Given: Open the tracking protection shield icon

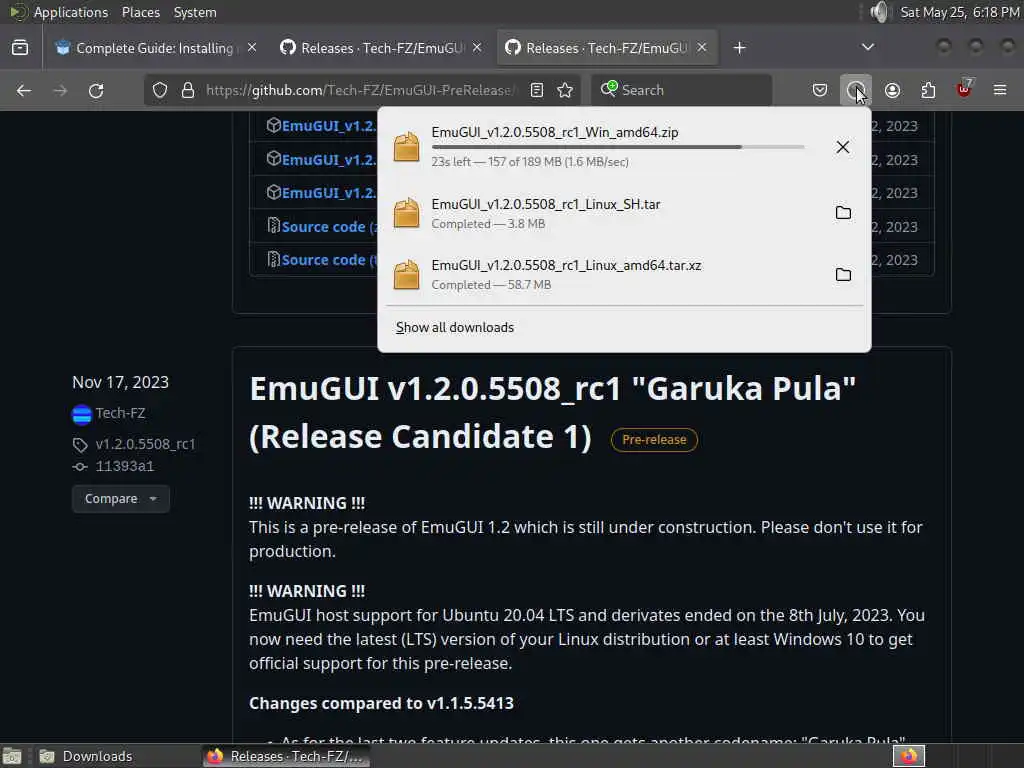Looking at the screenshot, I should [x=160, y=90].
